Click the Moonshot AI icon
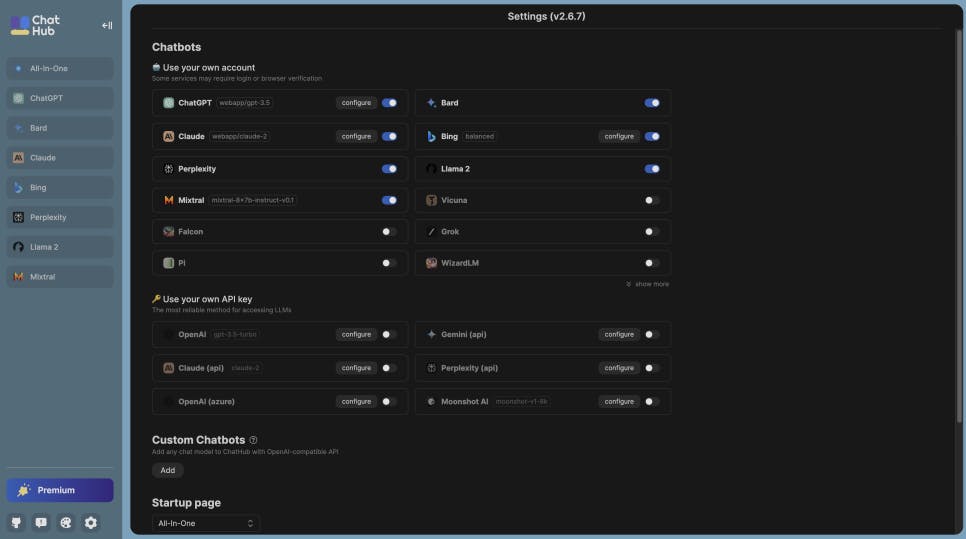Viewport: 966px width, 539px height. pyautogui.click(x=431, y=402)
